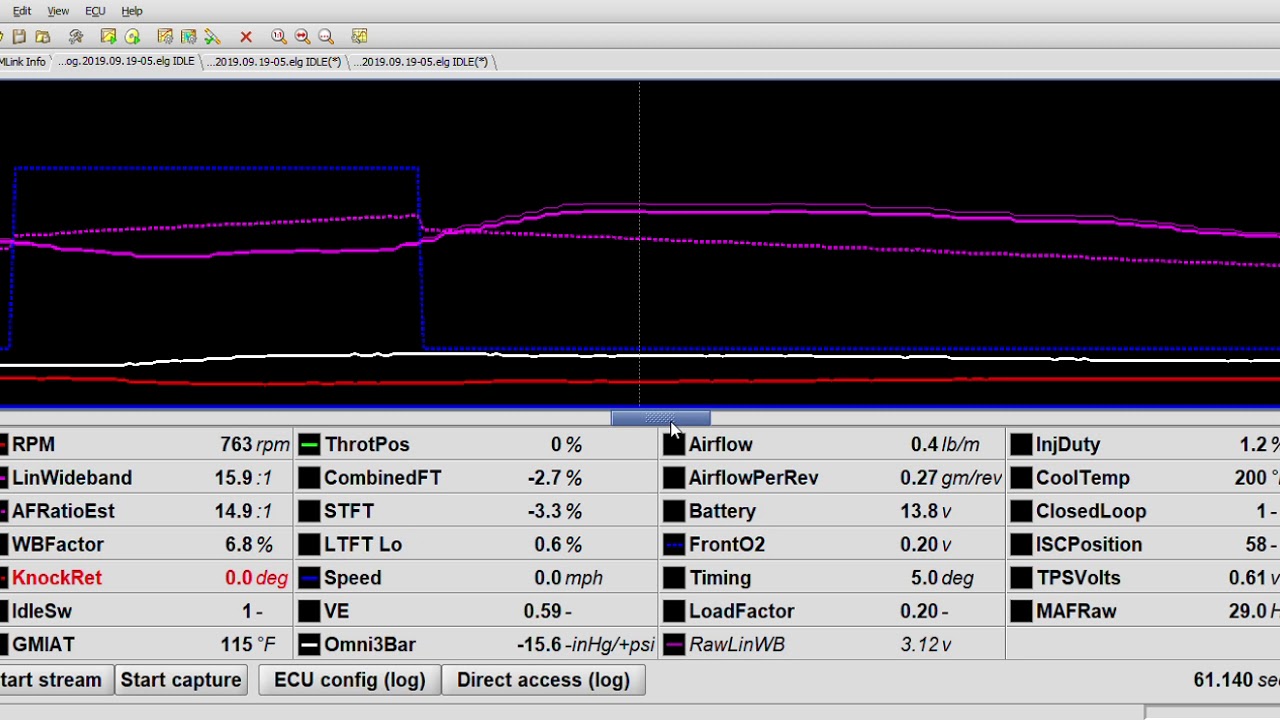Click the save all files icon
1280x720 pixels.
tap(43, 37)
